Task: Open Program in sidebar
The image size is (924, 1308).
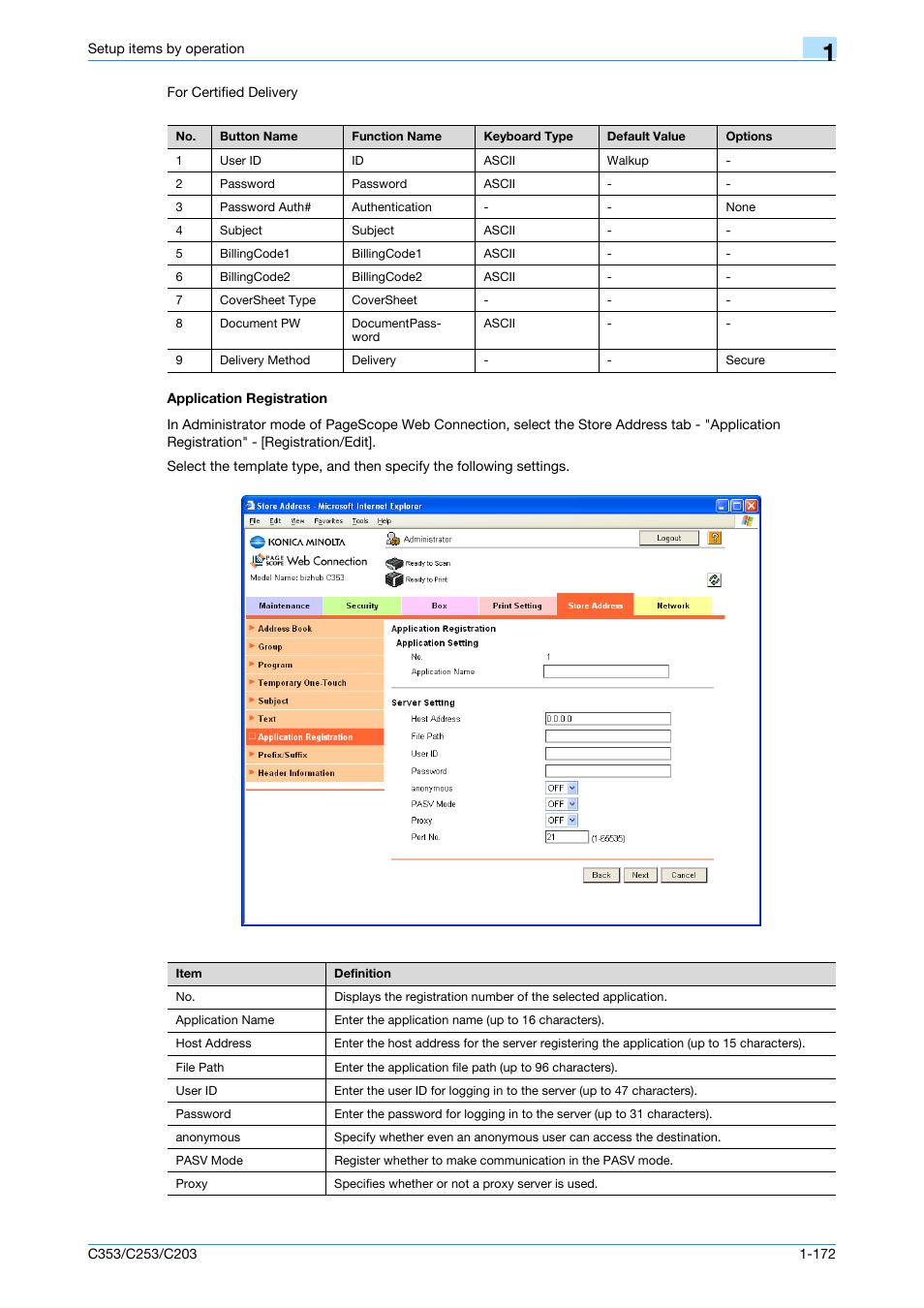Action: pyautogui.click(x=315, y=665)
